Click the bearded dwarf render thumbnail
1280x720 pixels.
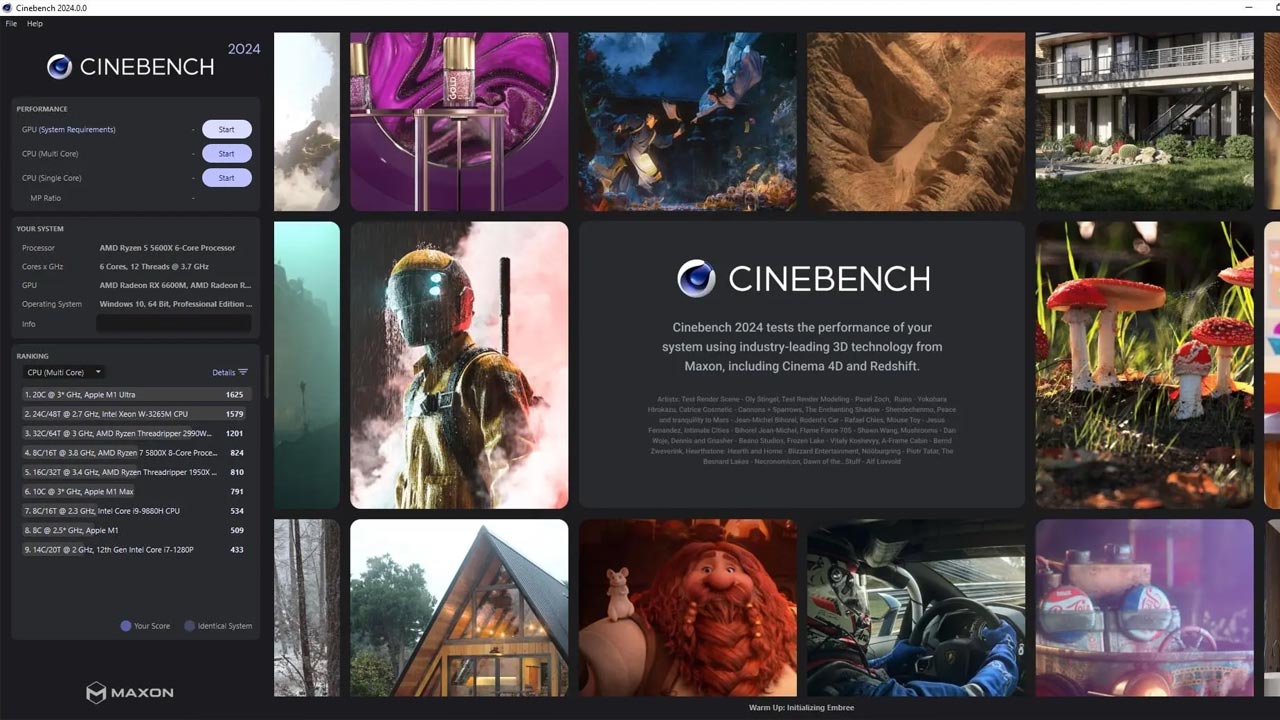688,608
